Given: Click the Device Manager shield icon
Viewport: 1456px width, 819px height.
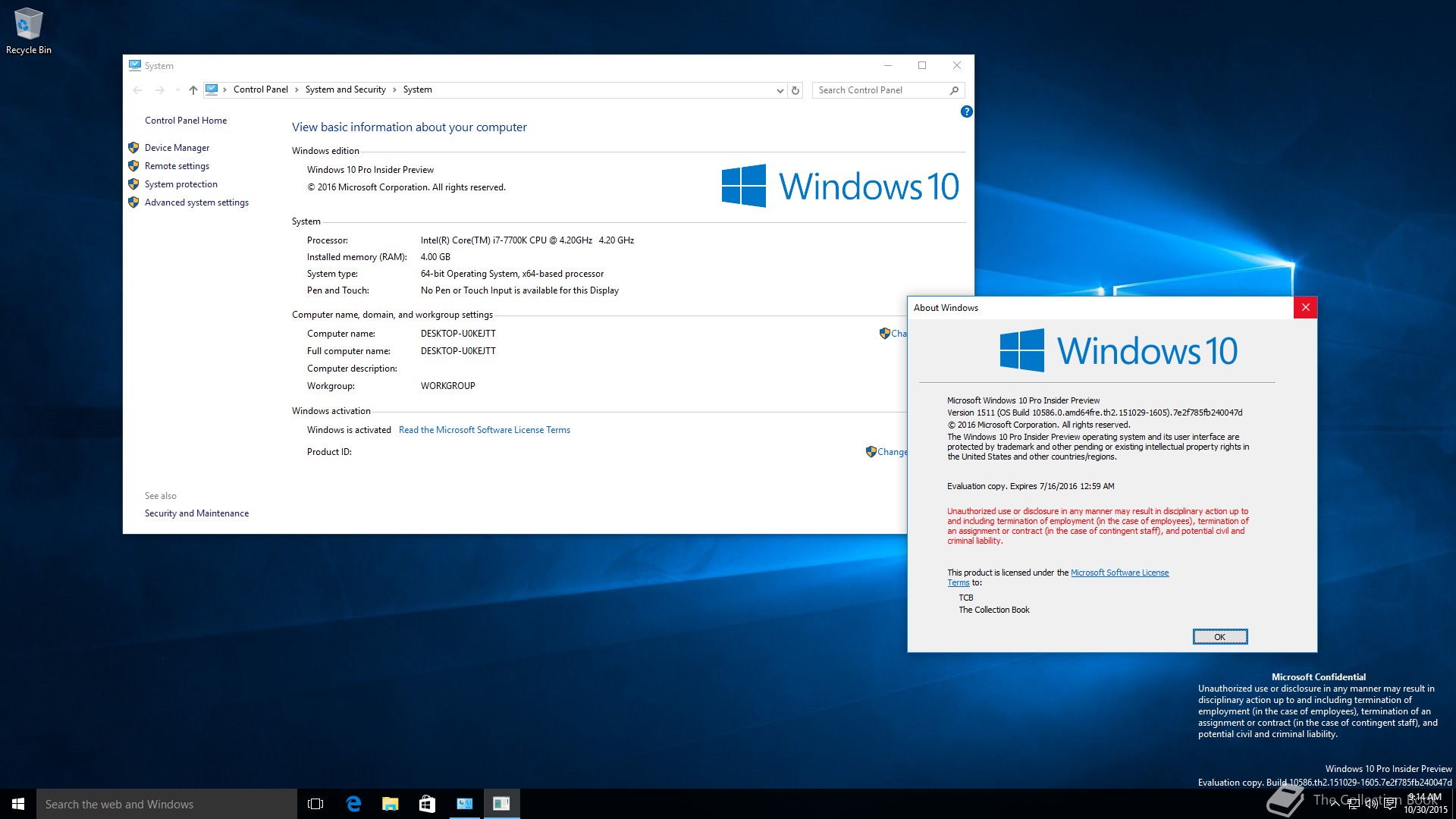Looking at the screenshot, I should coord(133,148).
